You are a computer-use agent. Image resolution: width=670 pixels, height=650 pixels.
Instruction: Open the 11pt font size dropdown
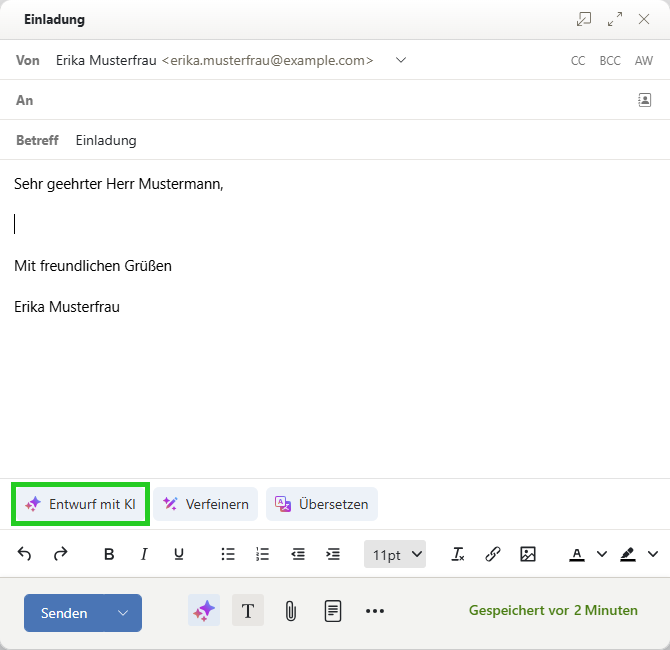click(395, 554)
